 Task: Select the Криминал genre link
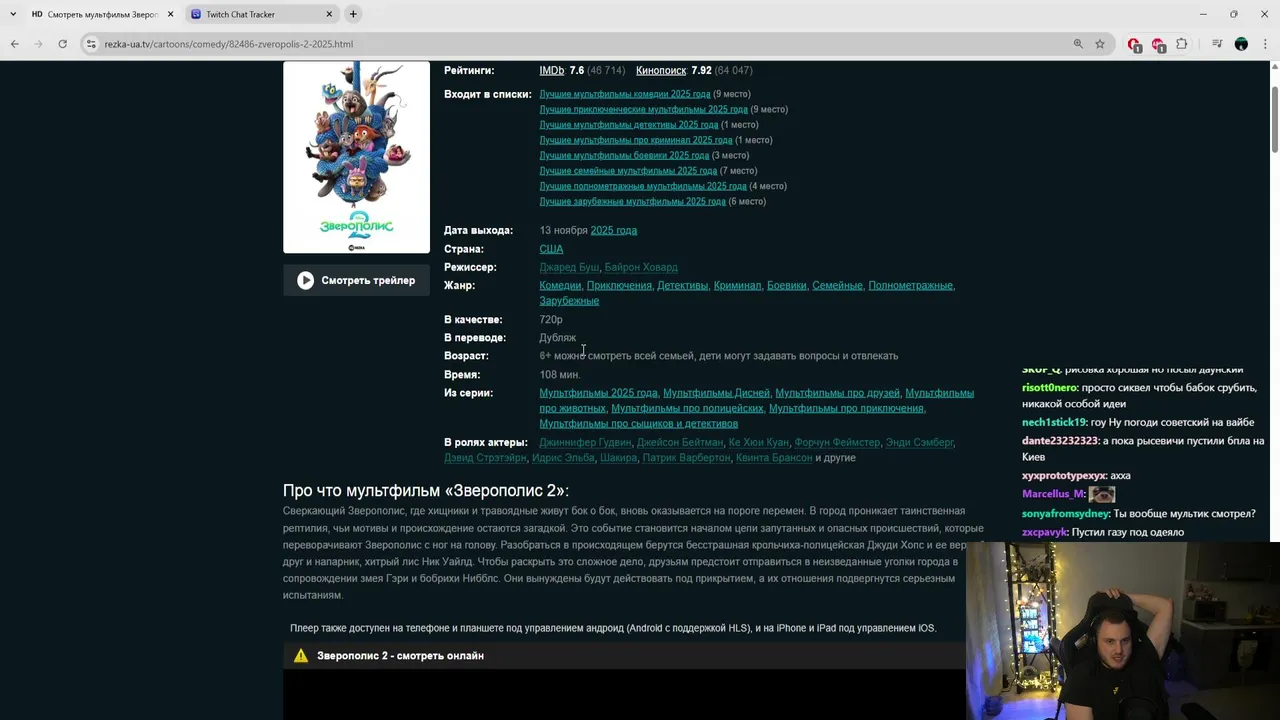[737, 286]
